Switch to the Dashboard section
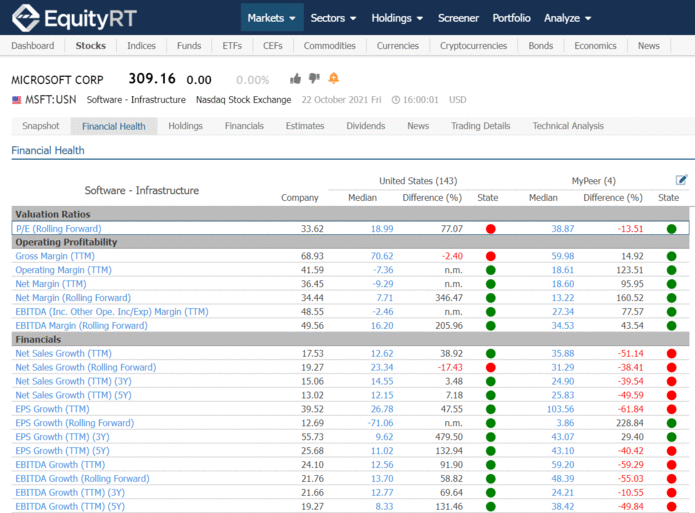 33,46
